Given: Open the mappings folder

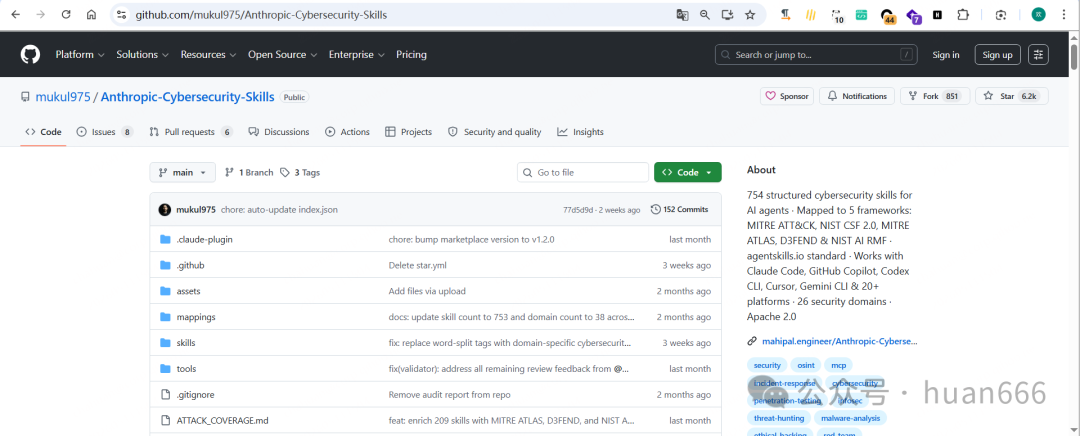Looking at the screenshot, I should (x=196, y=317).
